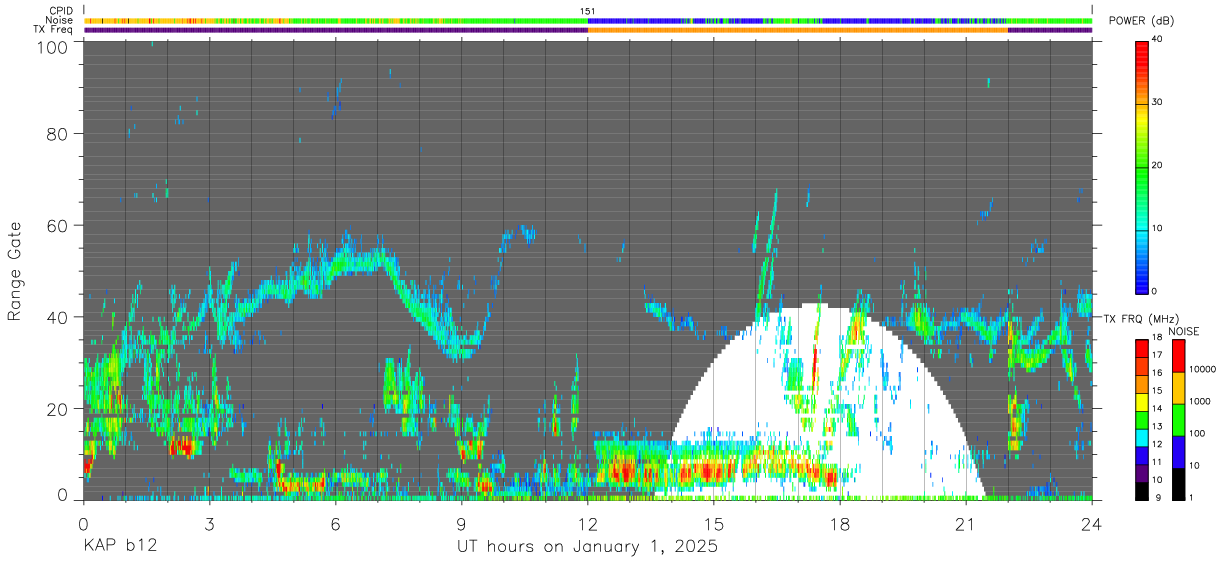Click the 100 tick on the NOISE legend
Image resolution: width=1228 pixels, height=567 pixels.
click(1199, 434)
